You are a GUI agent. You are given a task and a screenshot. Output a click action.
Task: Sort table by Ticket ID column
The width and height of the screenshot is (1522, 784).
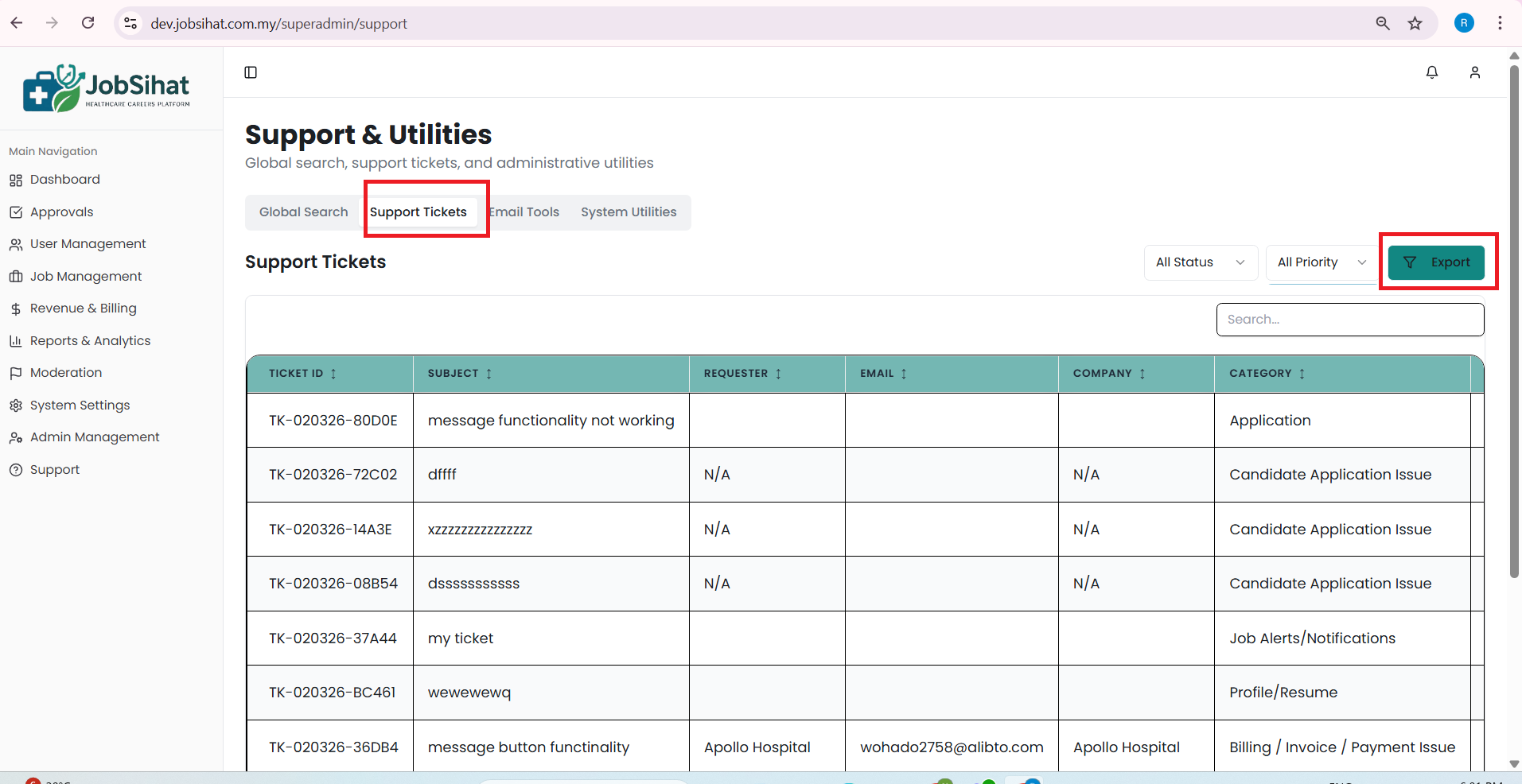coord(333,374)
